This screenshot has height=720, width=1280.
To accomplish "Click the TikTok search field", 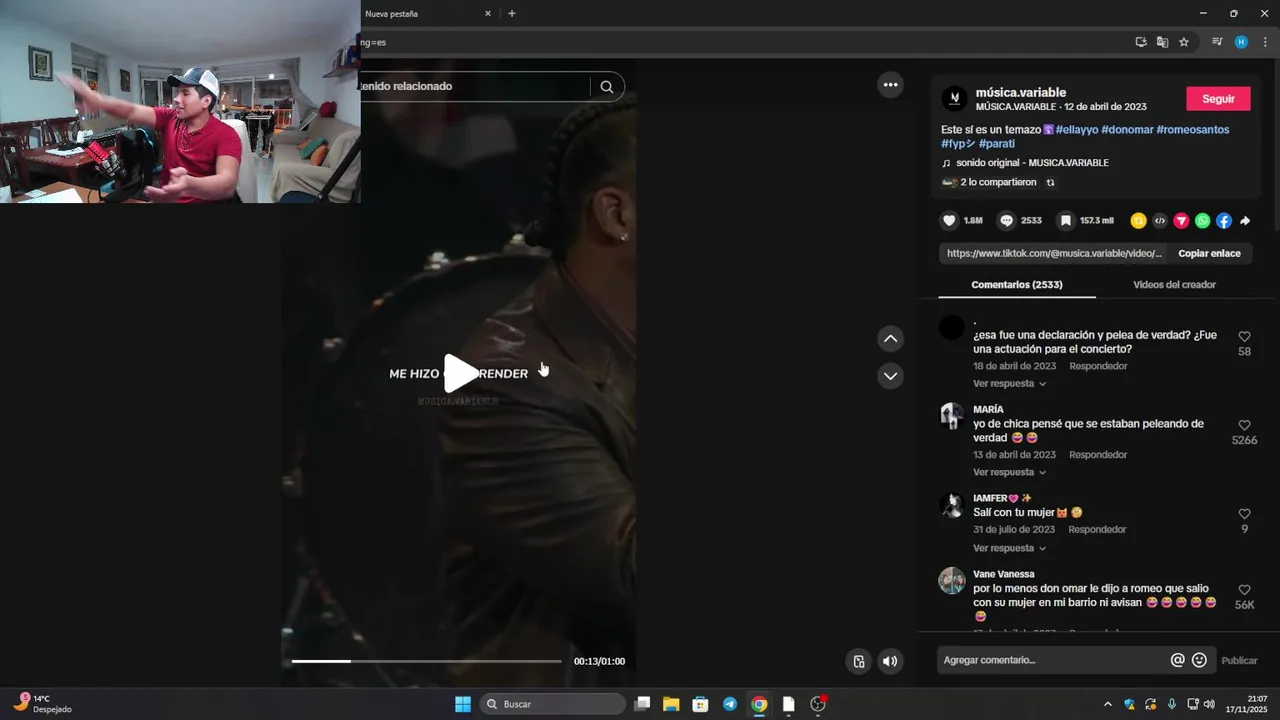I will click(x=474, y=86).
